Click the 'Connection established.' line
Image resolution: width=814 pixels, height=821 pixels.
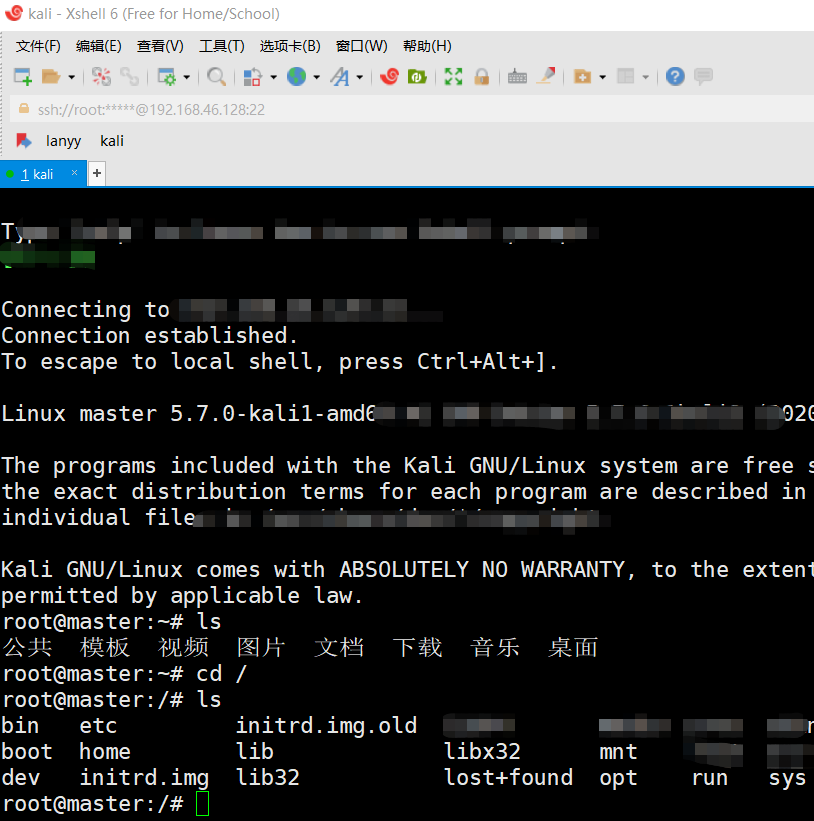(x=150, y=336)
